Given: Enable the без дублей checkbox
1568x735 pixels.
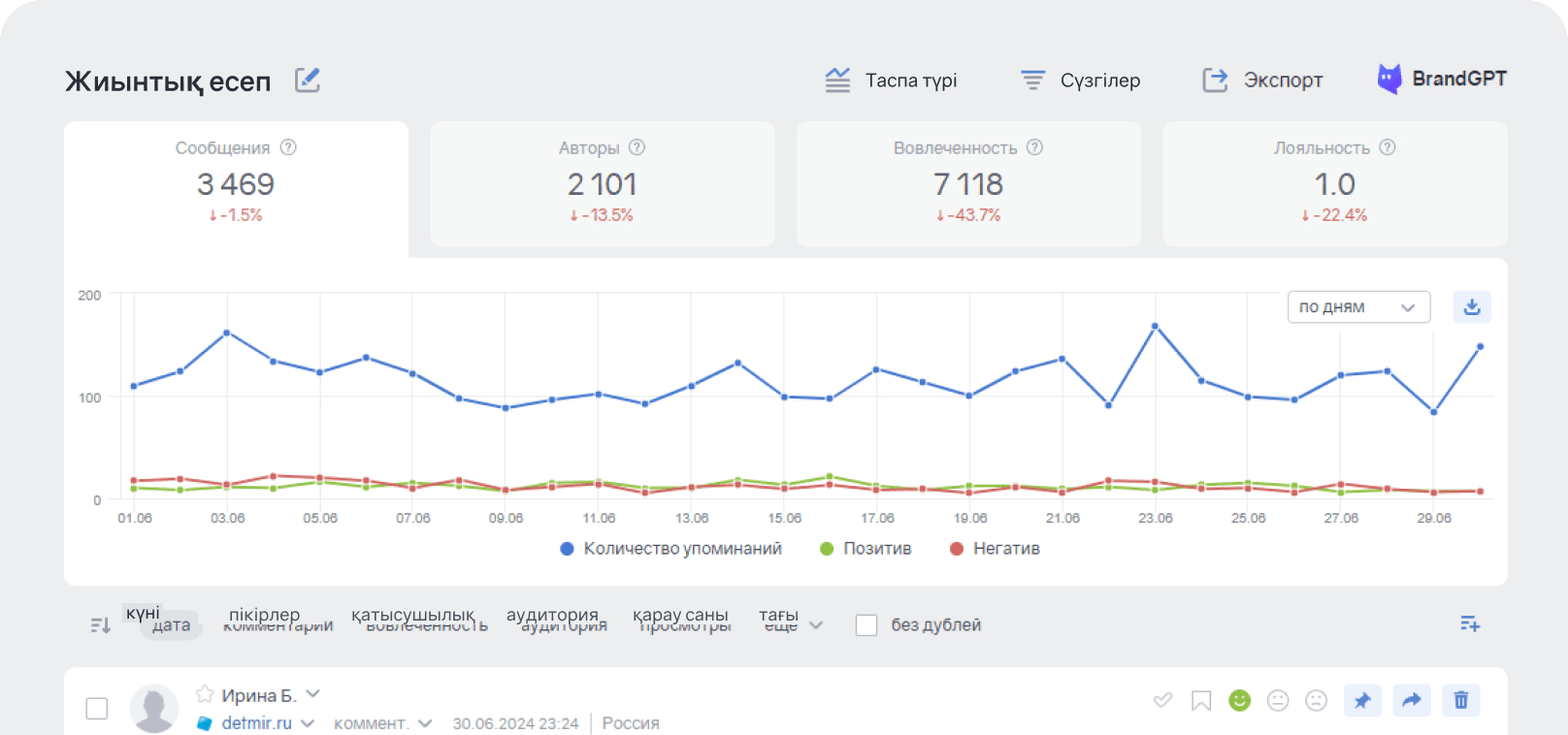Looking at the screenshot, I should coord(866,625).
